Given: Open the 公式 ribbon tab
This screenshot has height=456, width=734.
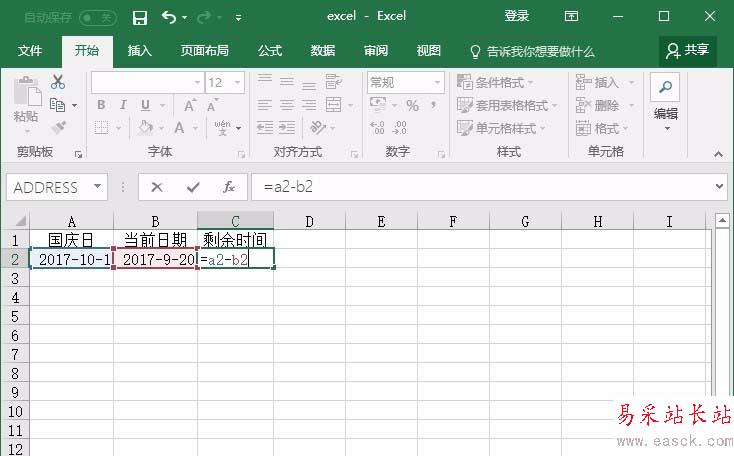Looking at the screenshot, I should tap(270, 51).
